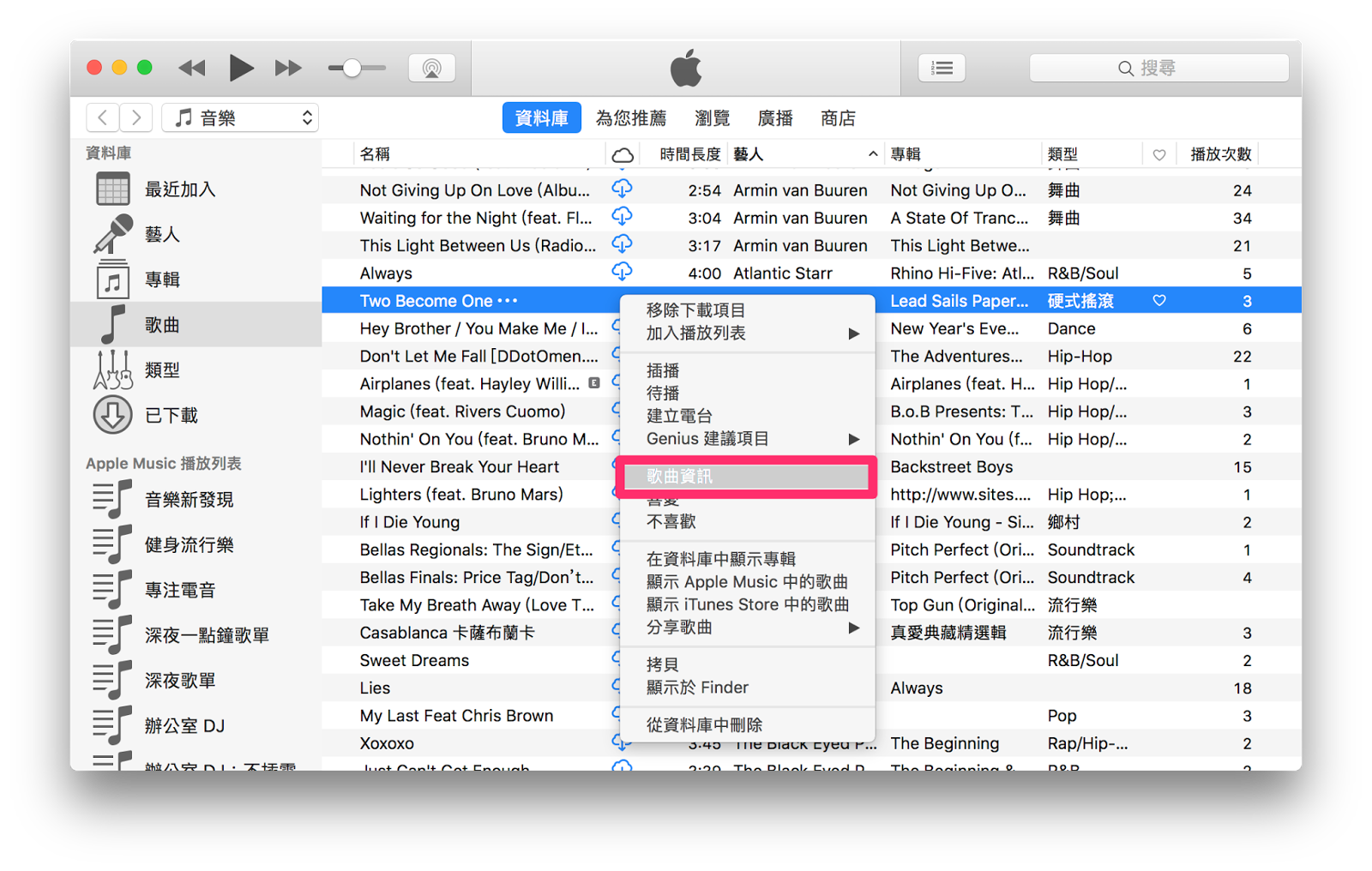Sort by the 名稱 column header
The width and height of the screenshot is (1372, 871).
(x=480, y=154)
